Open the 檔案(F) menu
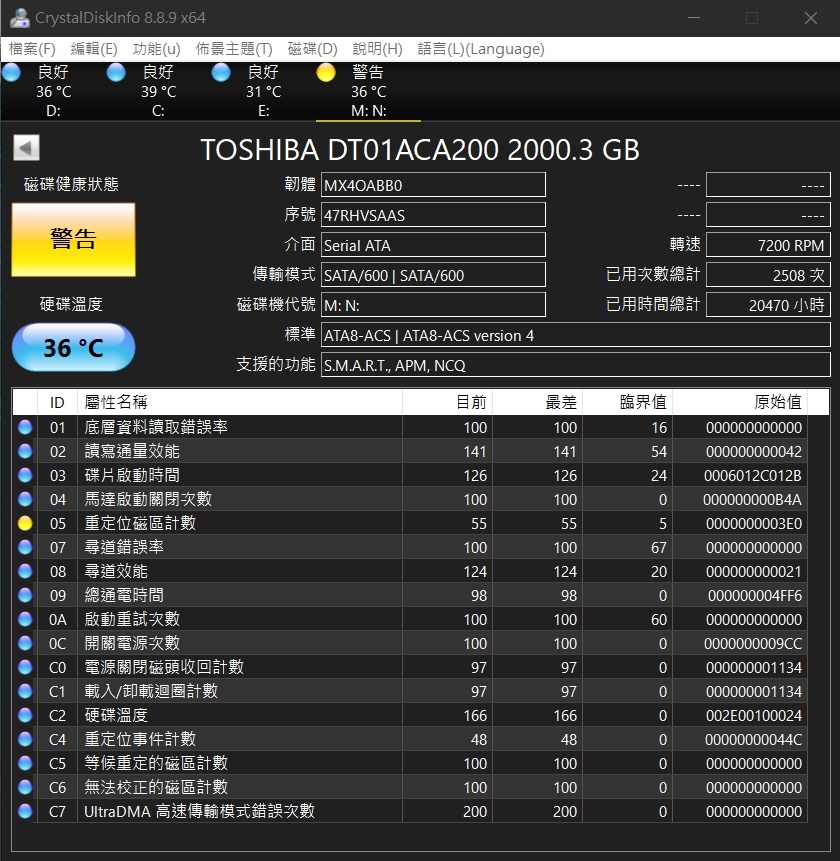 click(32, 49)
